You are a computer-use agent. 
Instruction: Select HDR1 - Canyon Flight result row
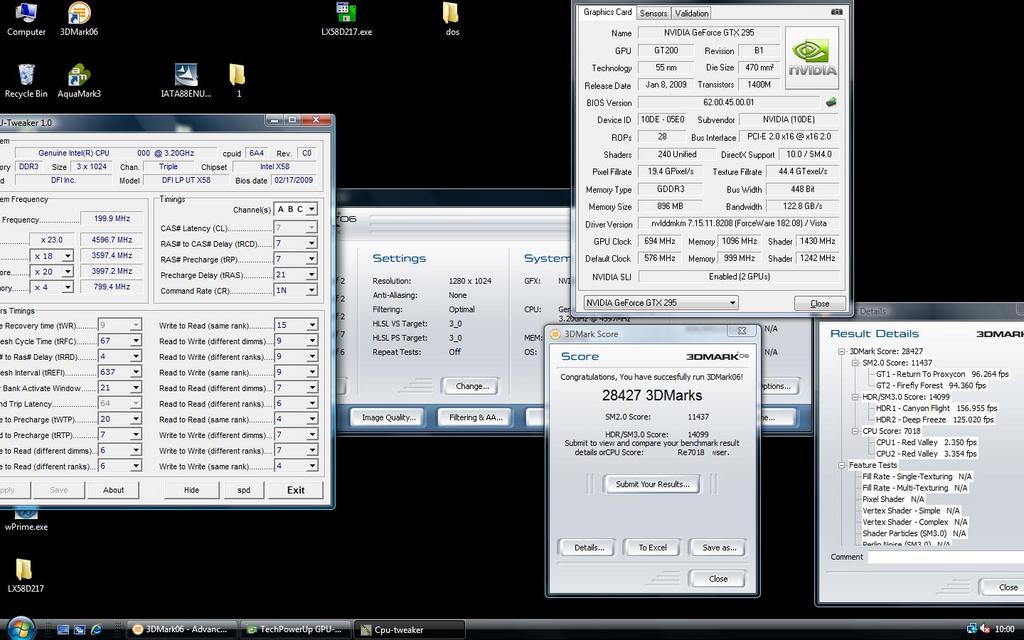click(936, 408)
